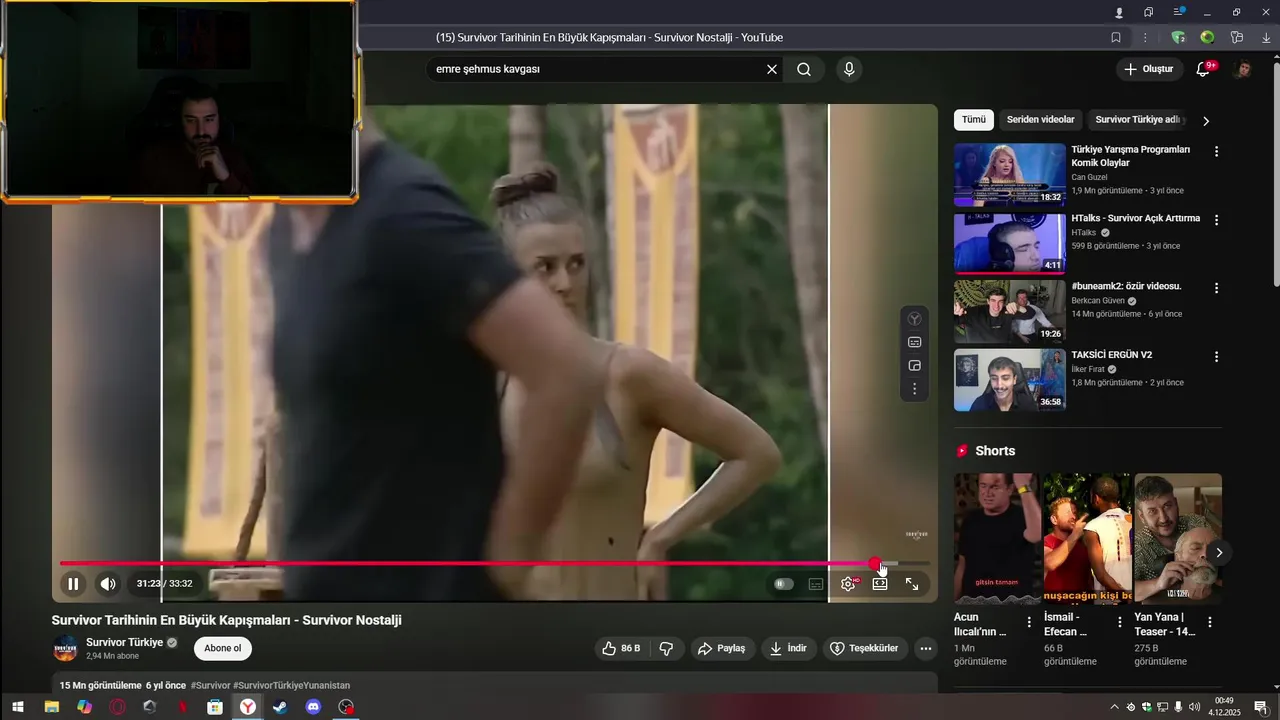Viewport: 1280px width, 720px height.
Task: Bookmark the page in address bar
Action: (1116, 38)
